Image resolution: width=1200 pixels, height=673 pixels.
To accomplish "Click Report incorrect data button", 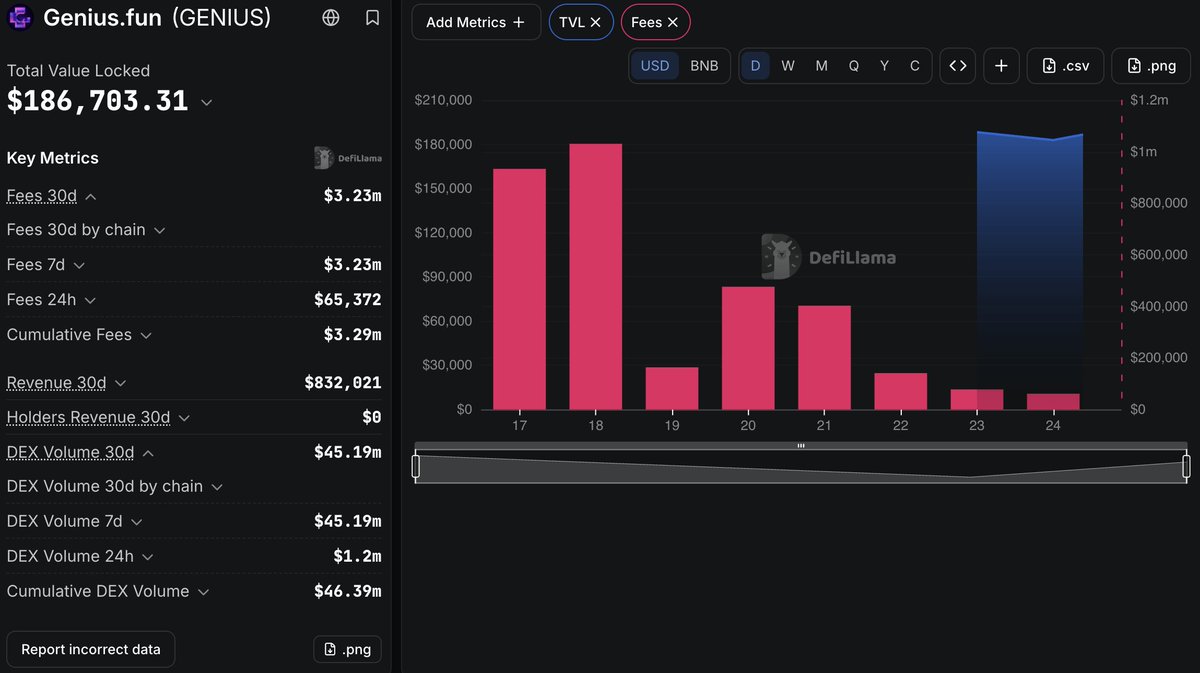I will pyautogui.click(x=91, y=649).
